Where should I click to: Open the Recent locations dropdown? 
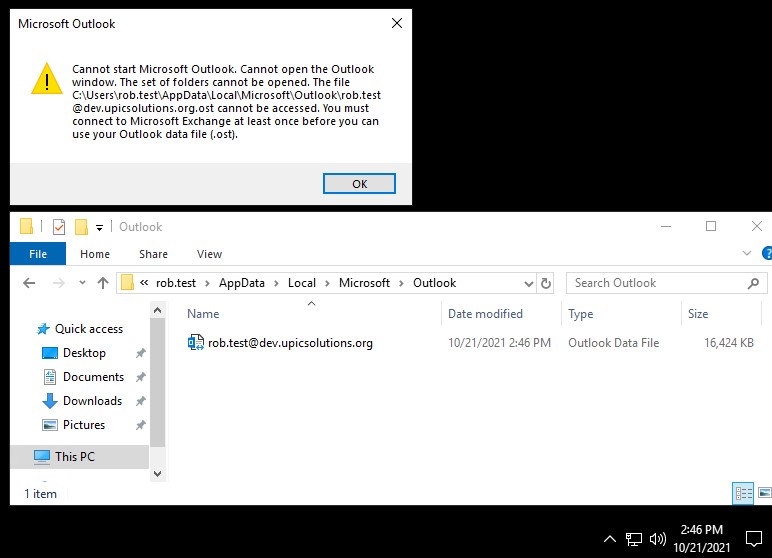(x=82, y=283)
